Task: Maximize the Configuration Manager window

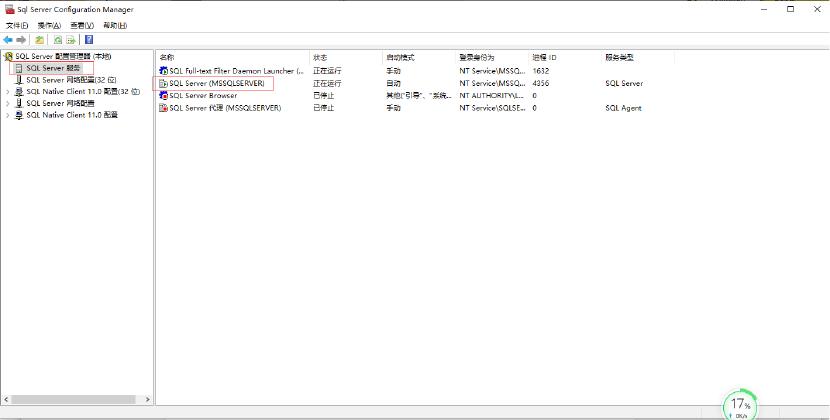Action: 790,9
